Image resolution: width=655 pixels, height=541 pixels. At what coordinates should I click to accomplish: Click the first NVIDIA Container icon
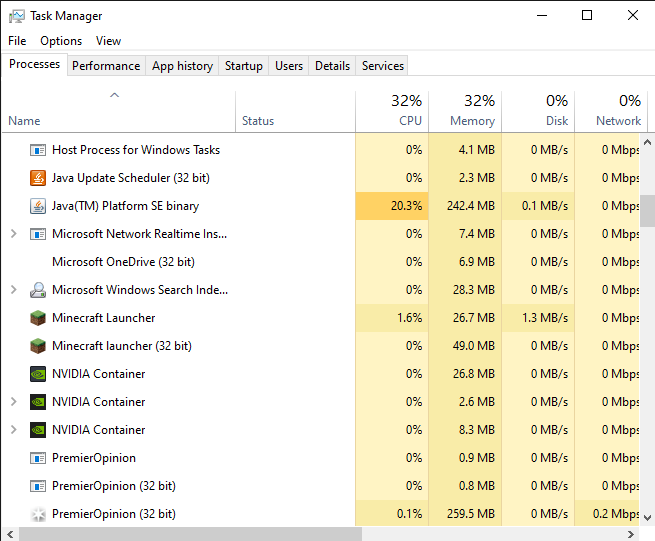click(38, 374)
